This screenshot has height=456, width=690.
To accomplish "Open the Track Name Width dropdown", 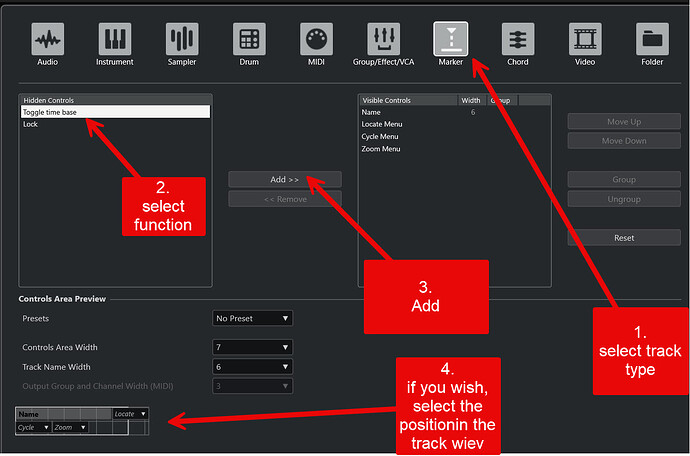I will [253, 367].
